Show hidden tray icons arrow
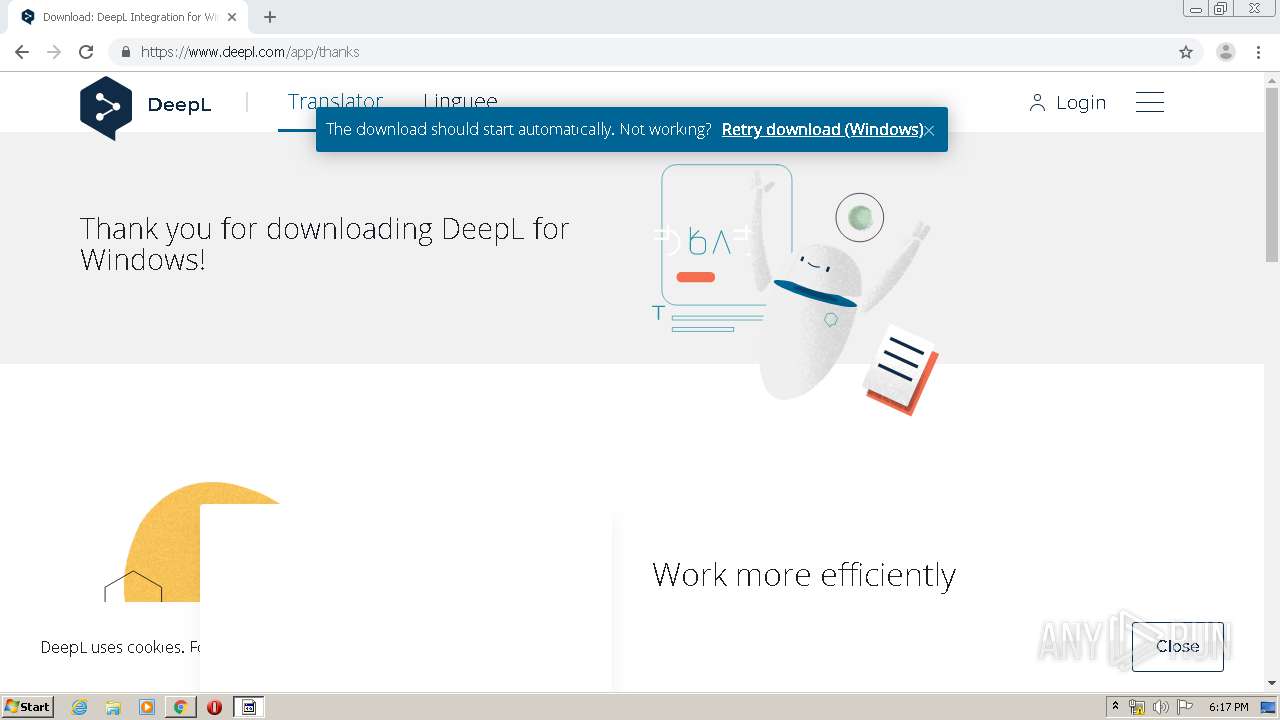Image resolution: width=1280 pixels, height=720 pixels. 1115,707
